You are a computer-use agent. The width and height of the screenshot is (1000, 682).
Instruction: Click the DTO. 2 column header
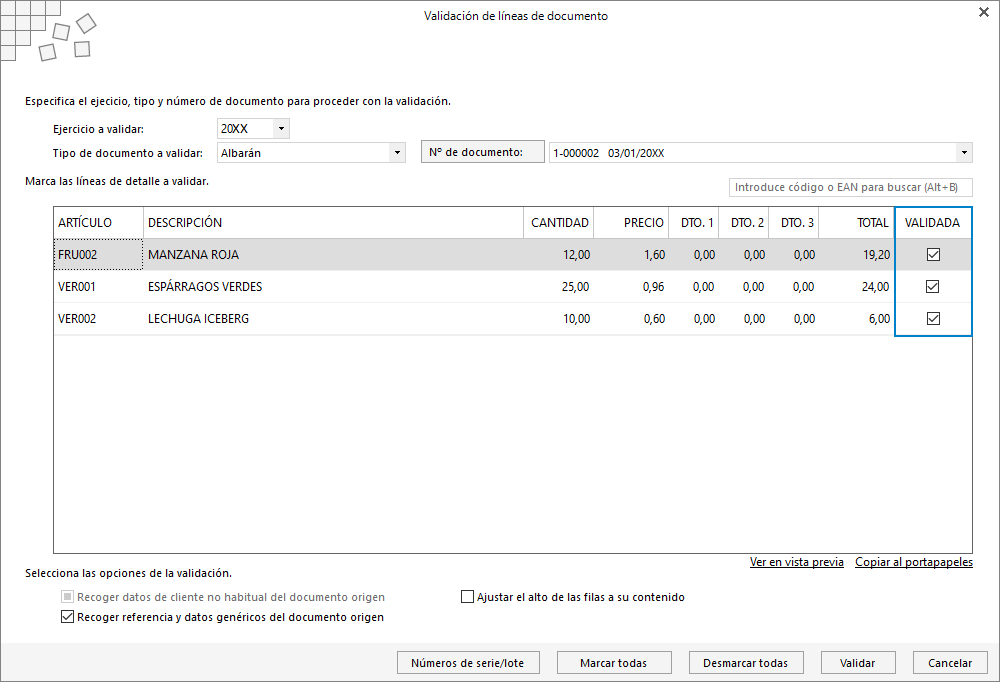click(744, 223)
